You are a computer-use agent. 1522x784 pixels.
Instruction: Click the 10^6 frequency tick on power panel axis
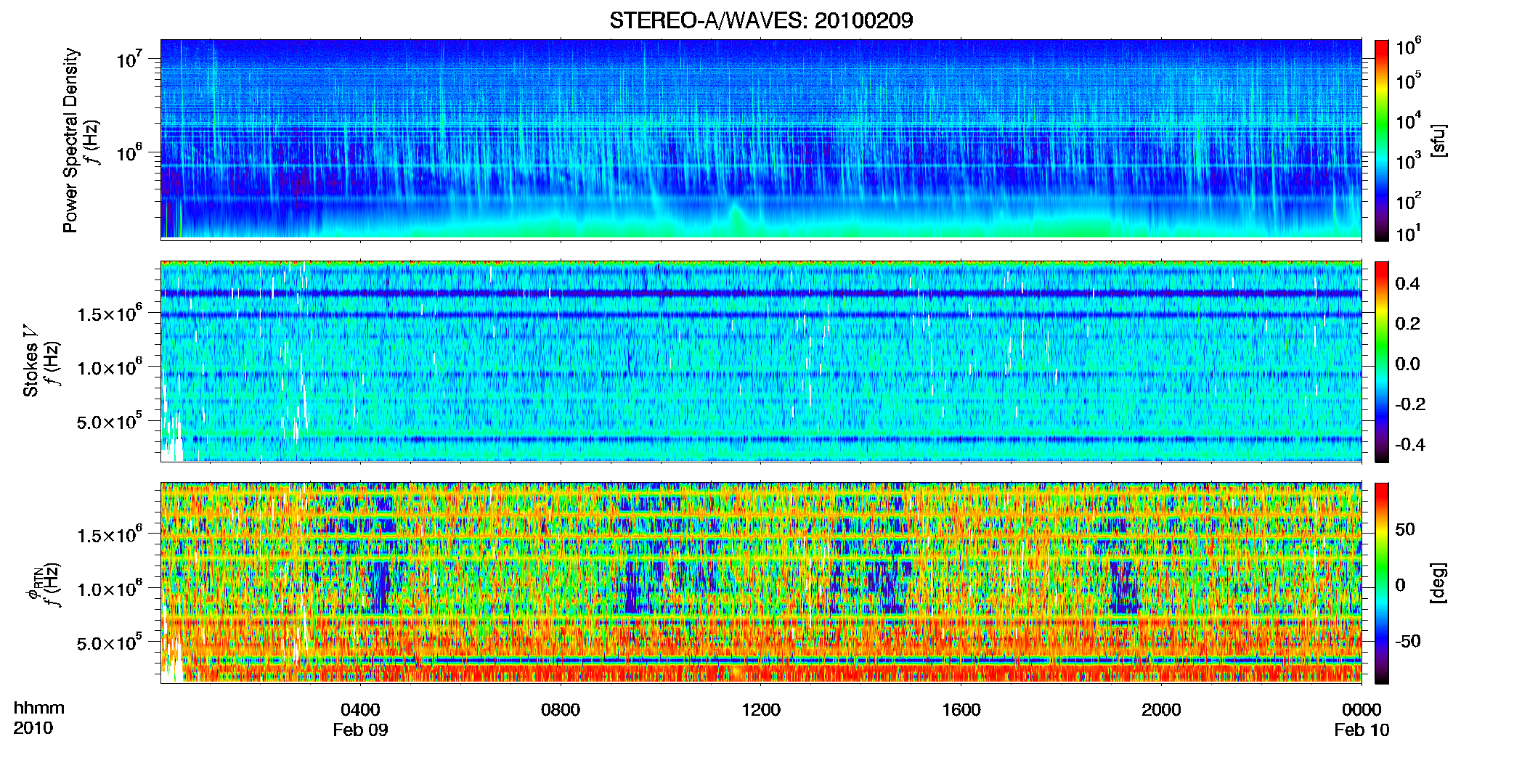pyautogui.click(x=129, y=152)
